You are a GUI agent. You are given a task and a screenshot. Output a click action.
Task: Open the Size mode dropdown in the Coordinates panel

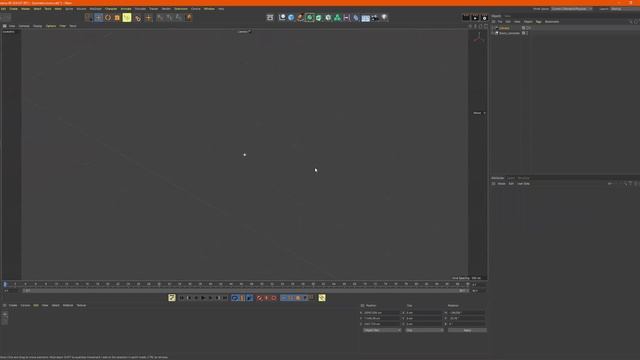click(x=424, y=330)
